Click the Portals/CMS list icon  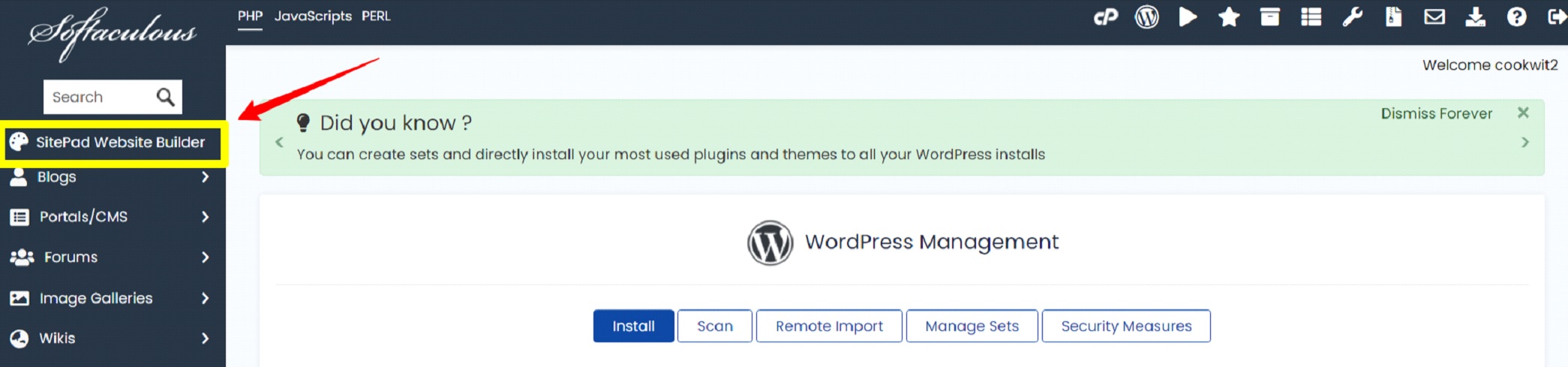[20, 217]
